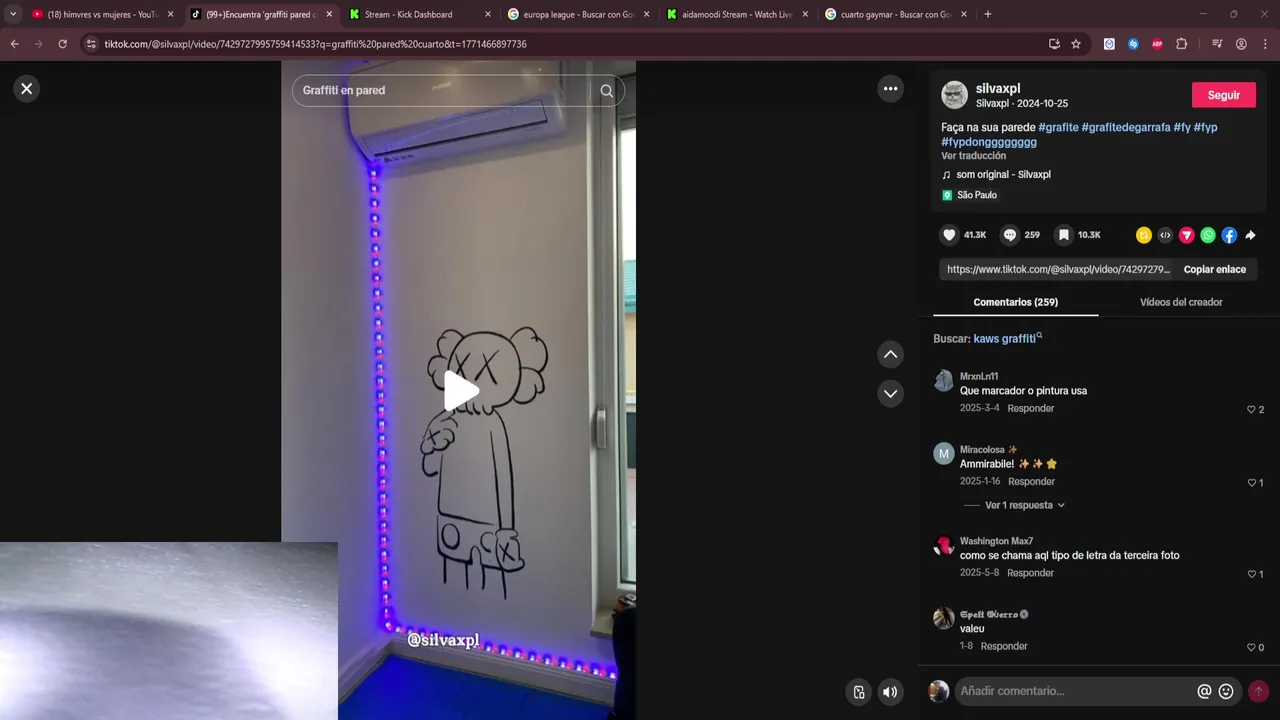Viewport: 1280px width, 720px height.
Task: Click the address bar URL
Action: [315, 44]
